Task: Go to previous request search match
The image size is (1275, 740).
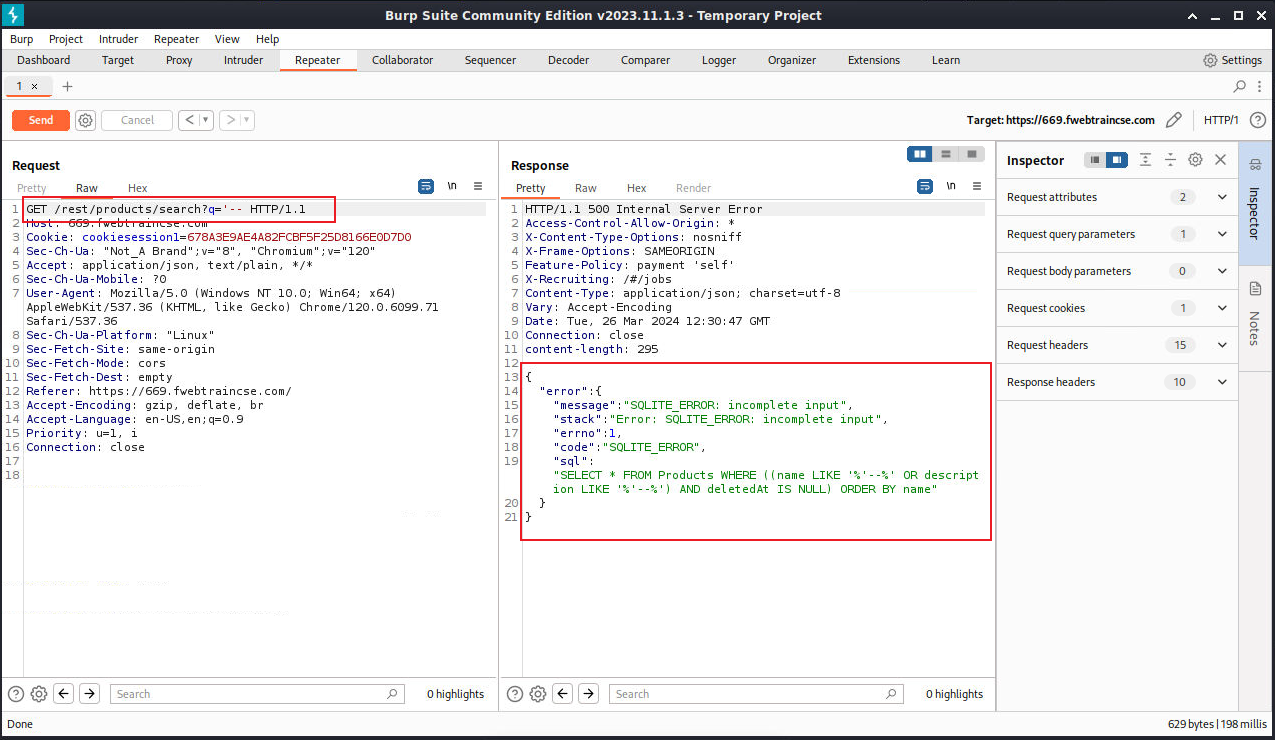Action: coord(64,694)
